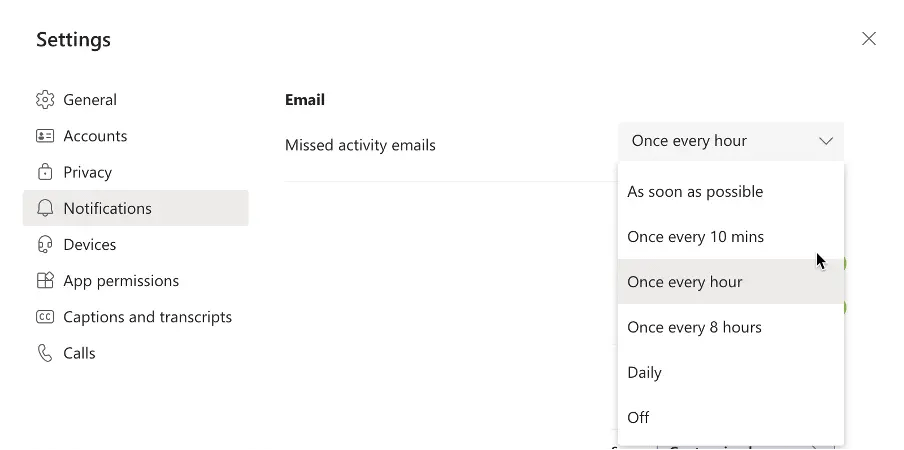
Task: Turn missed activity emails Off
Action: (638, 417)
